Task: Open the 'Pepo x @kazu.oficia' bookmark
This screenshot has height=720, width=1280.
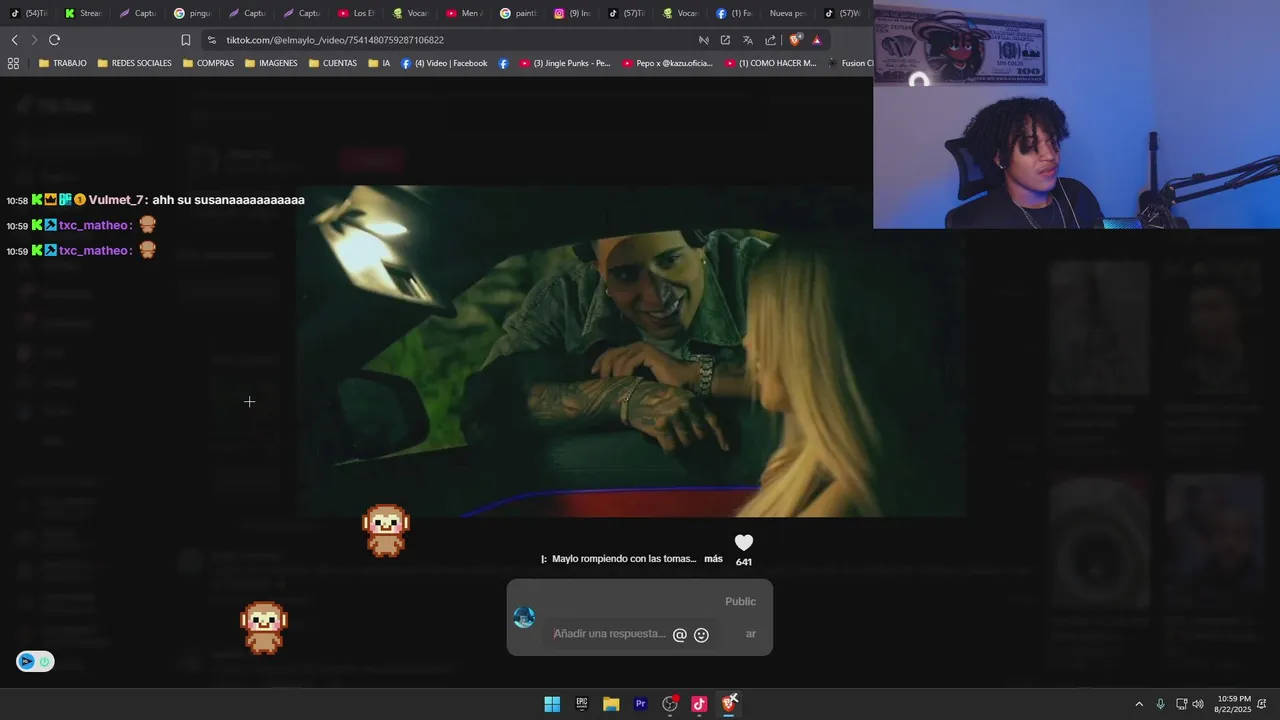Action: [667, 63]
